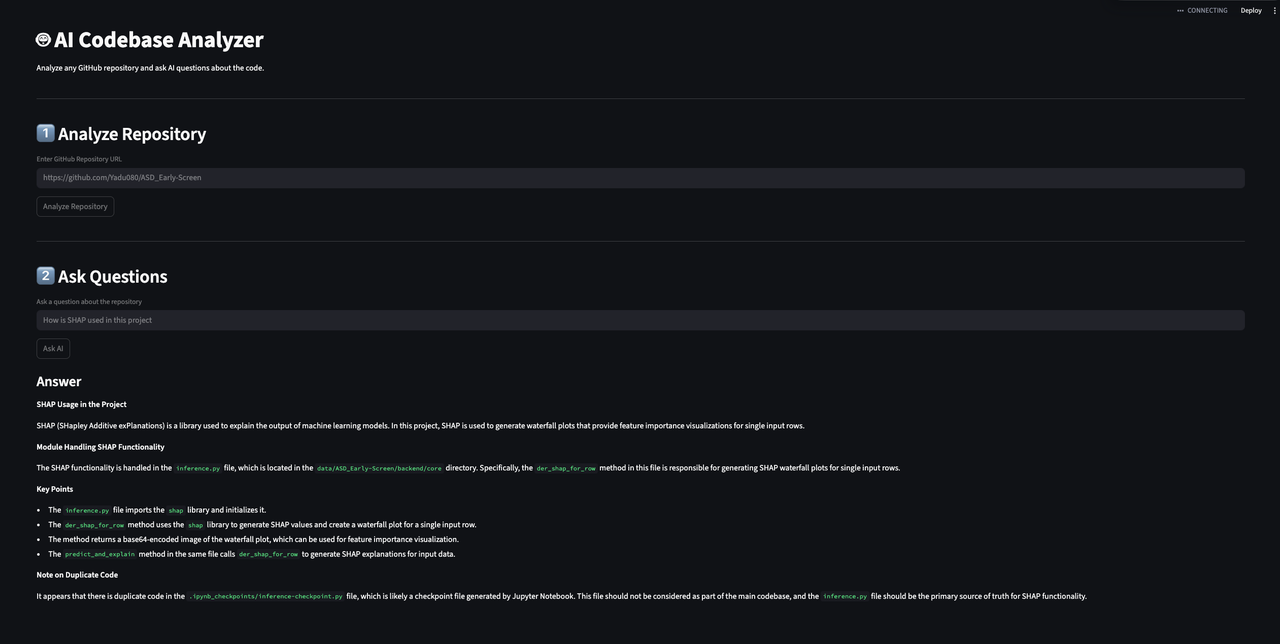Viewport: 1280px width, 644px height.
Task: Click the GitHub Repository URL field
Action: click(640, 177)
